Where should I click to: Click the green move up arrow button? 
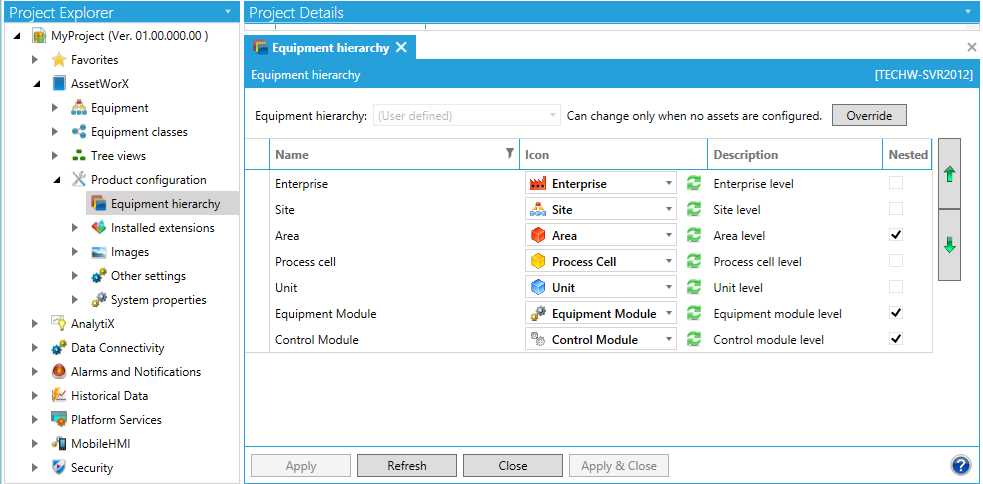click(x=949, y=174)
